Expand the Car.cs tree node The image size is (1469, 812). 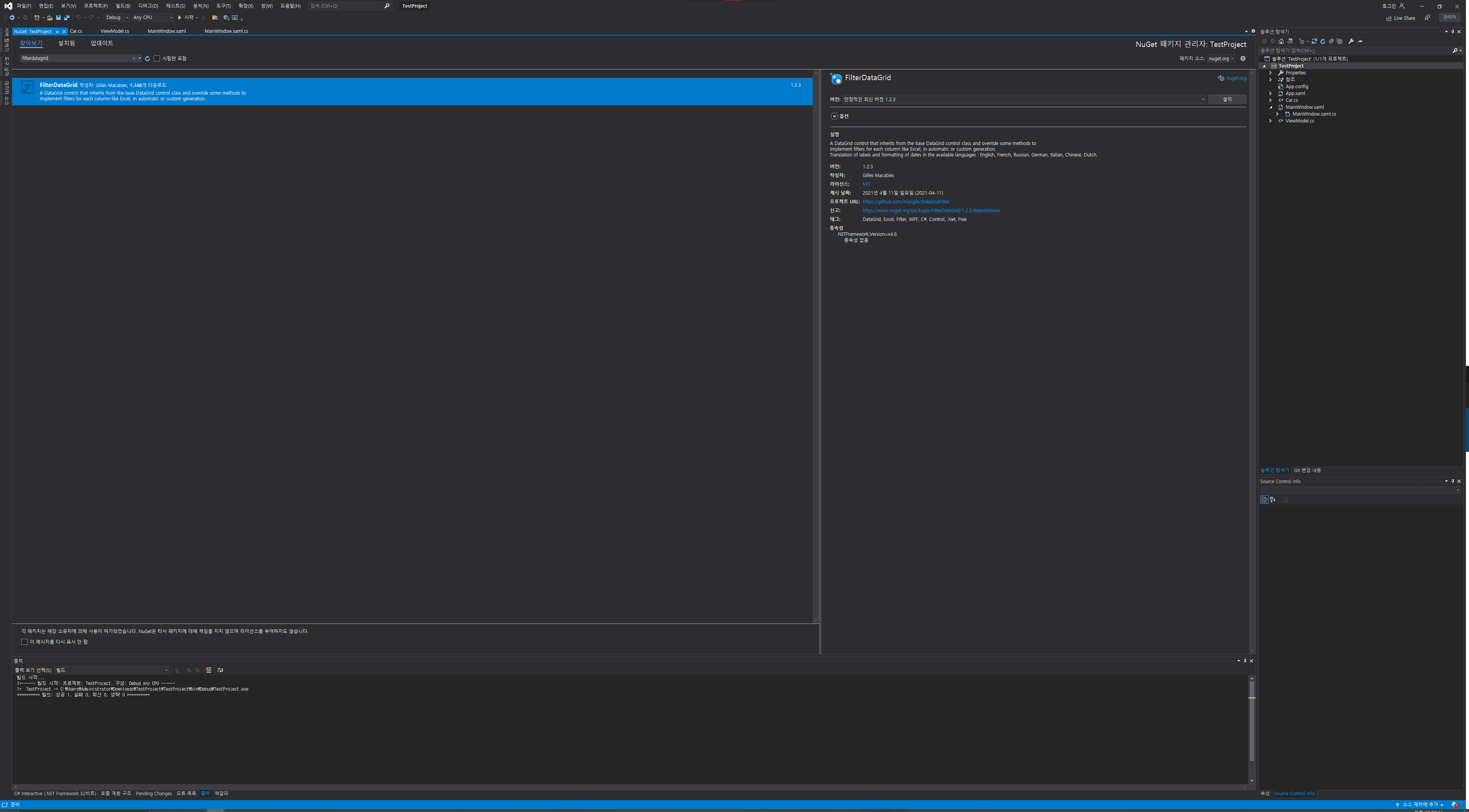click(x=1270, y=100)
